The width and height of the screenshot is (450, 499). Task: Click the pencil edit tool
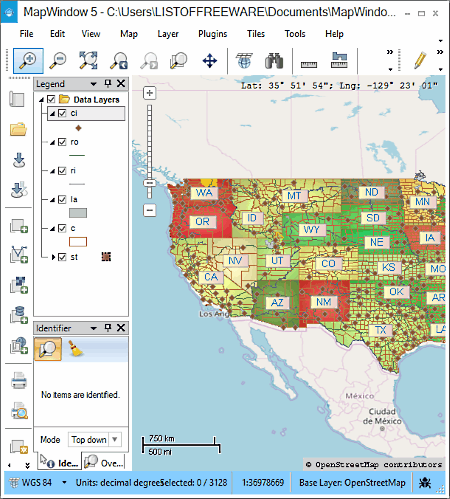[x=420, y=60]
